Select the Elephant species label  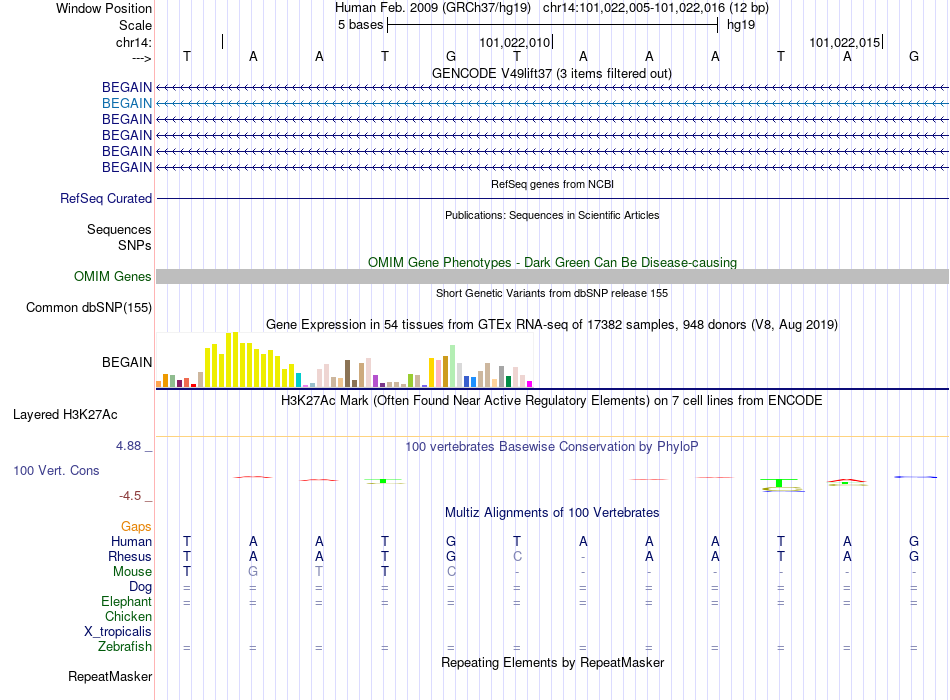point(127,601)
